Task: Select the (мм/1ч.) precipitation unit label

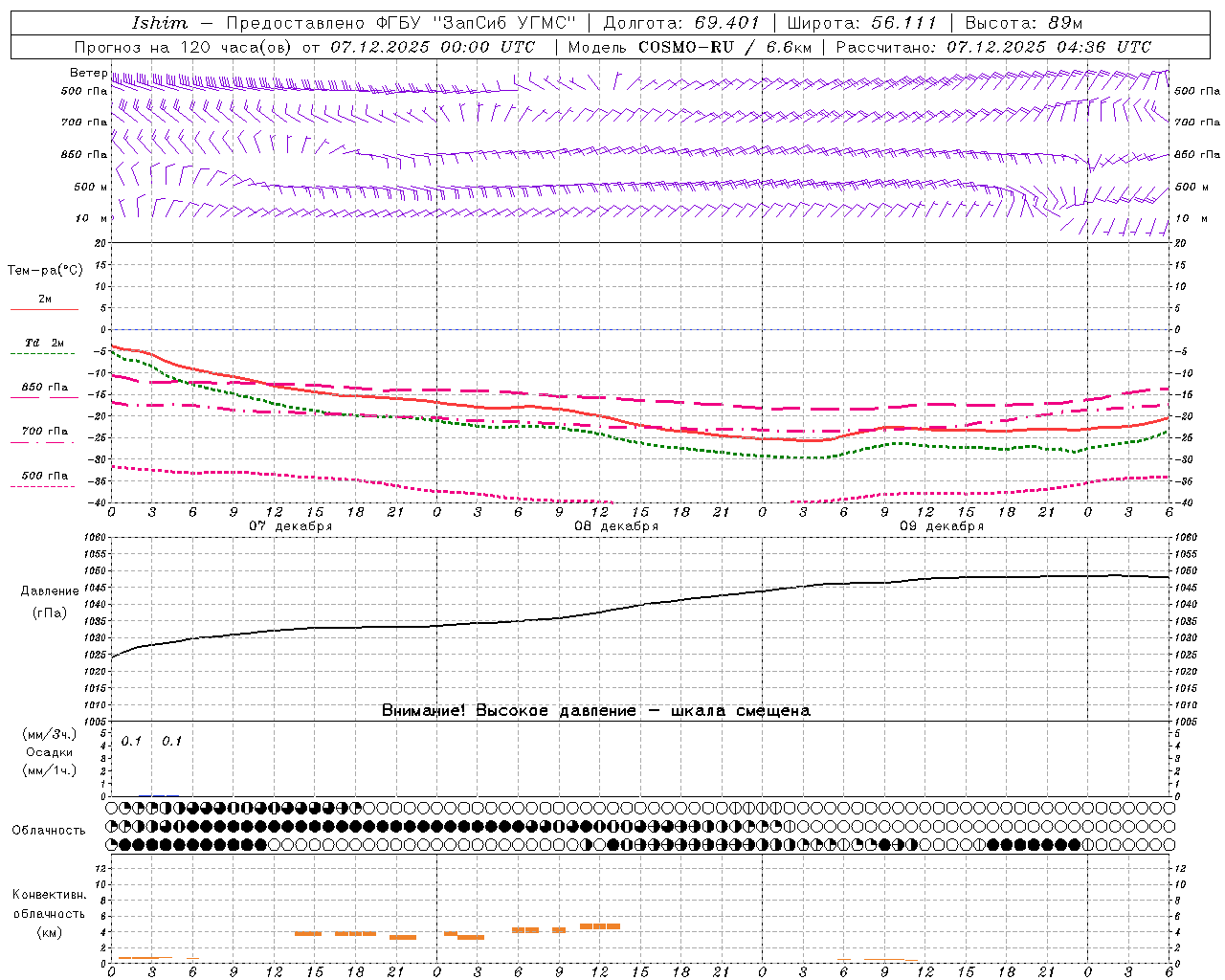Action: tap(50, 770)
